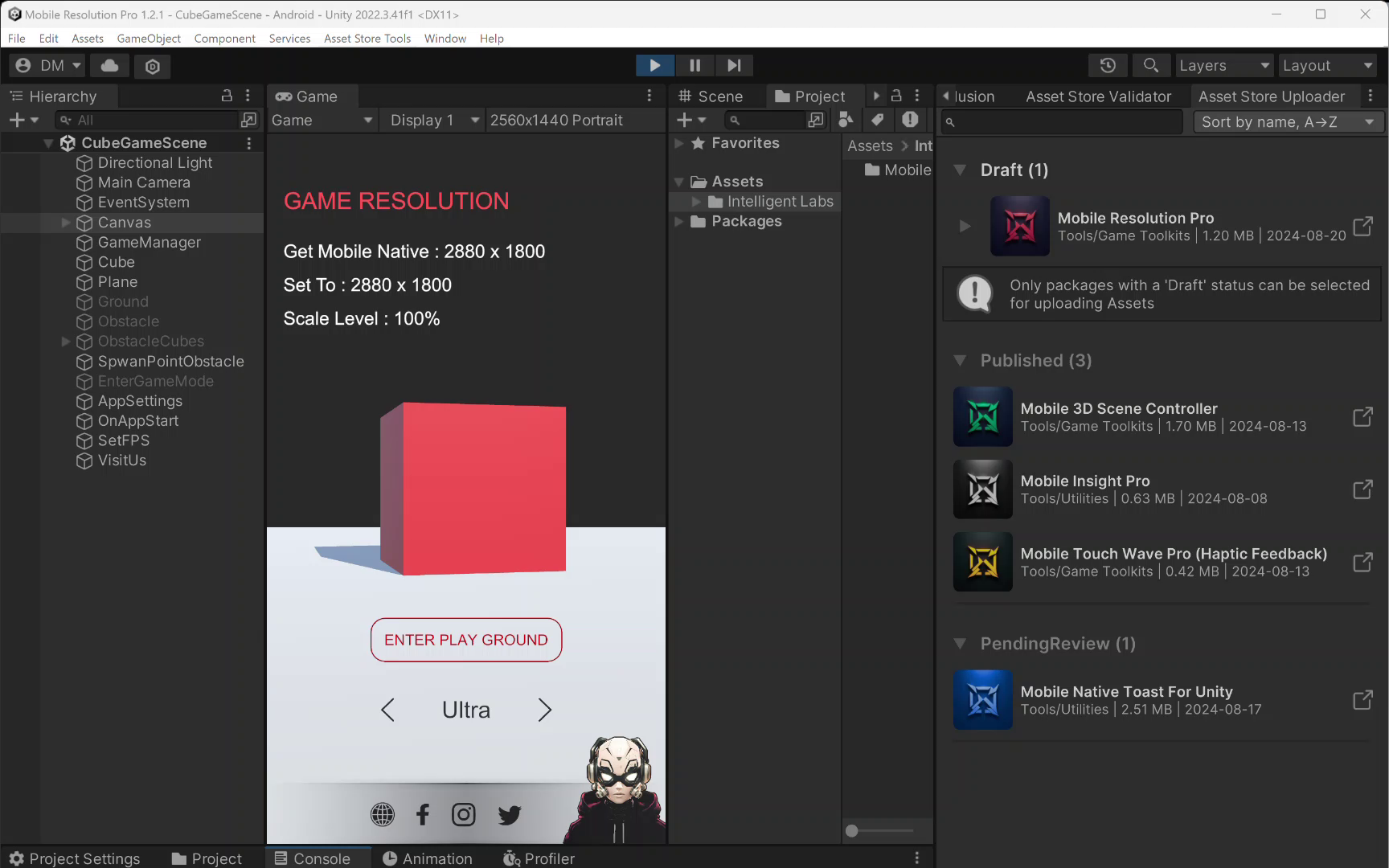Open Sort by name dropdown
The width and height of the screenshot is (1389, 868).
coord(1289,121)
